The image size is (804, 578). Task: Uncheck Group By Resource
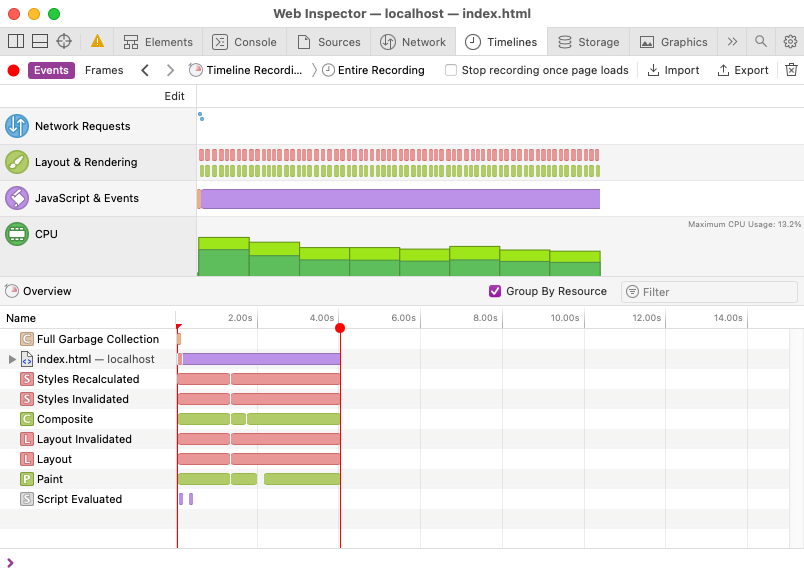(494, 291)
